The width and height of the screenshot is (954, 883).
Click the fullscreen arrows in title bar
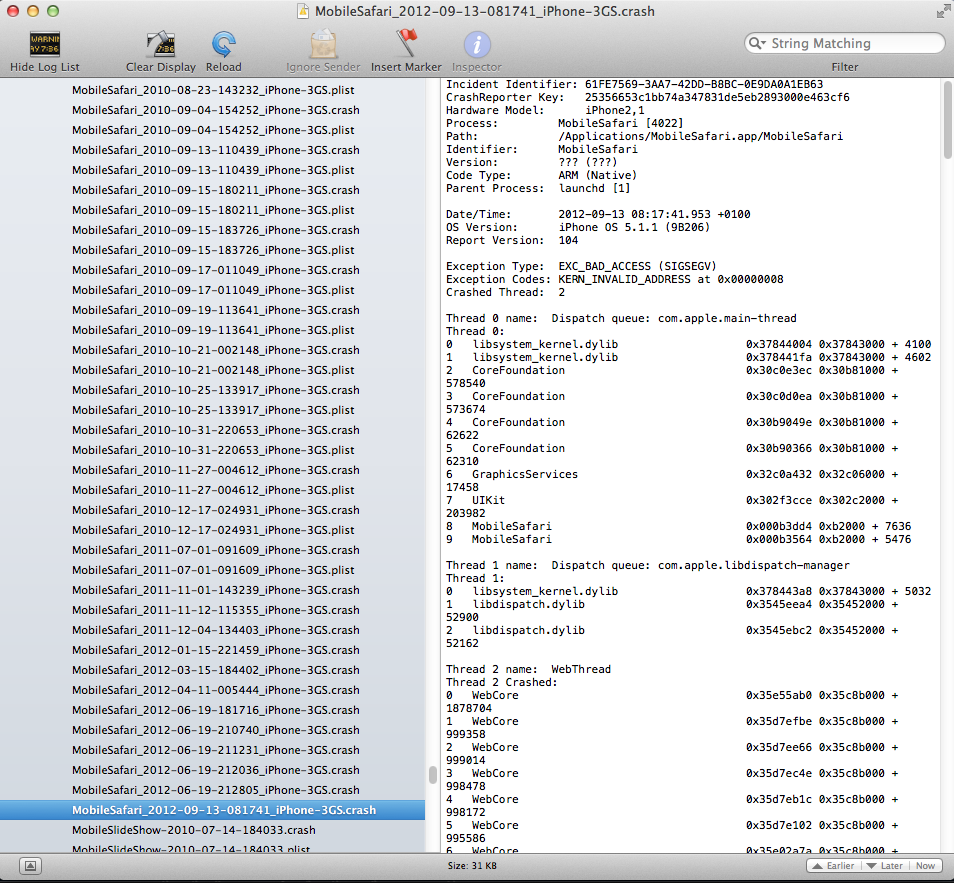(942, 11)
